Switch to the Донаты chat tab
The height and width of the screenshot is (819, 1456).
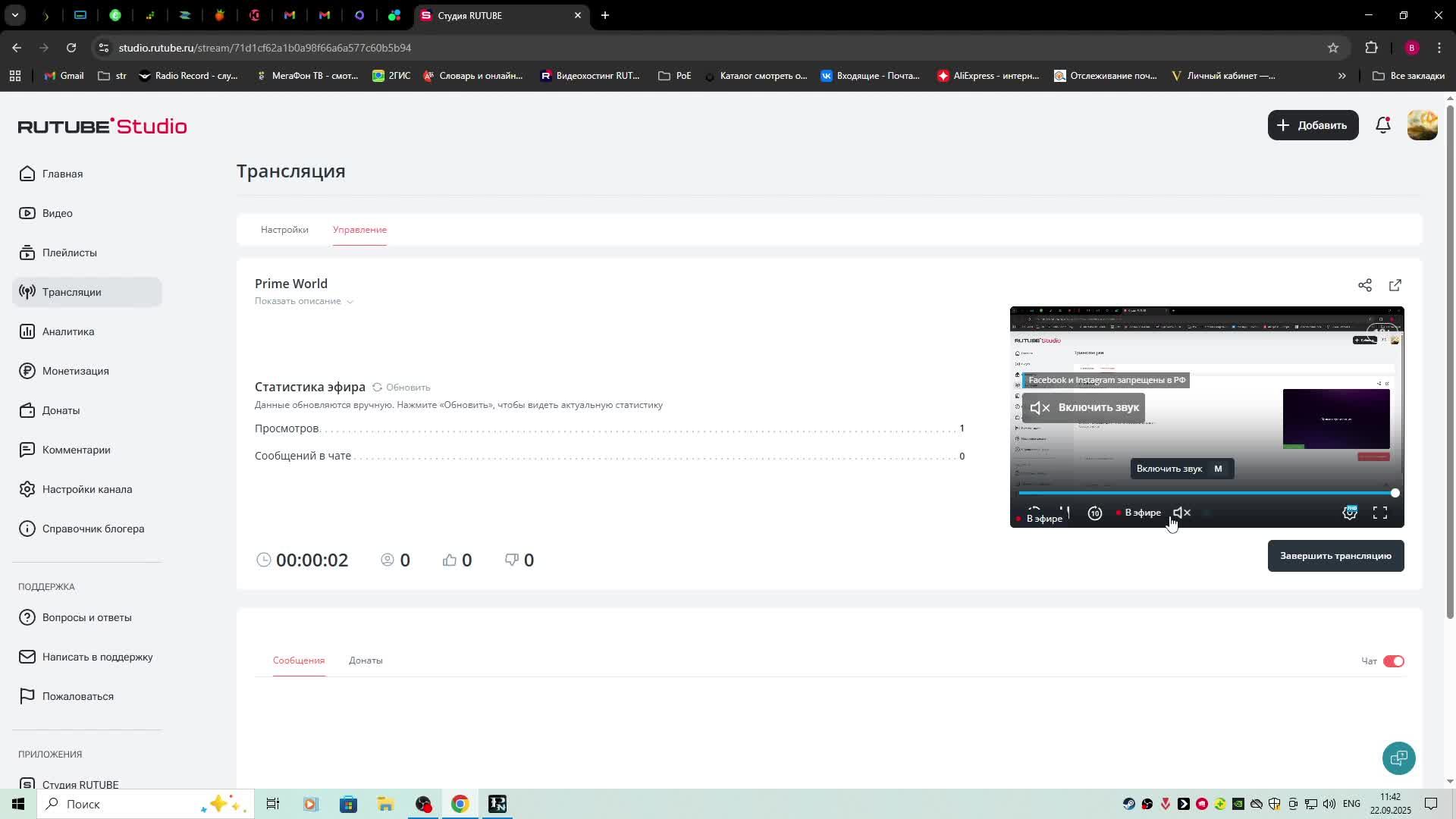tap(366, 661)
